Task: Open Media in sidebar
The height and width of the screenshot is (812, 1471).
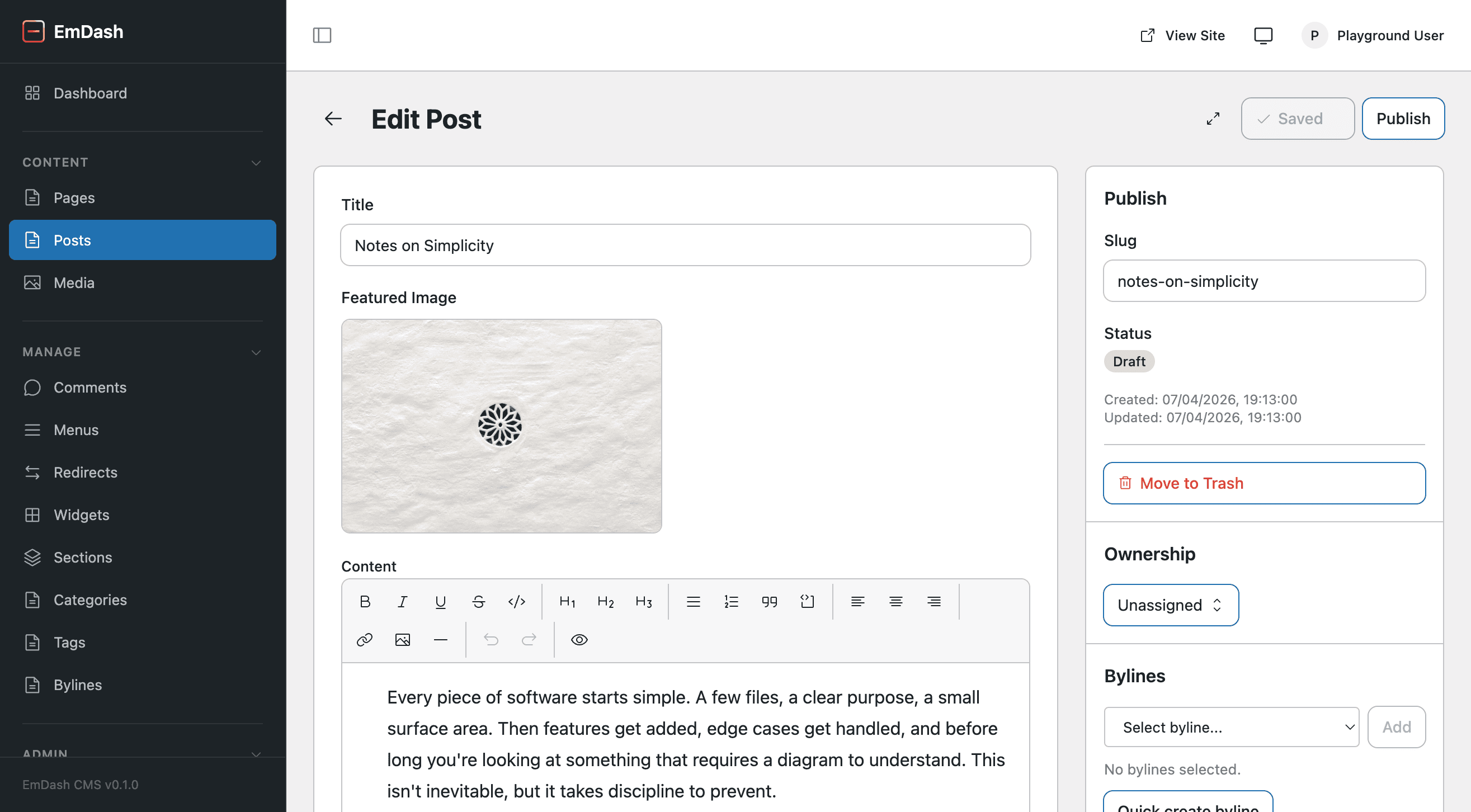Action: (x=142, y=282)
